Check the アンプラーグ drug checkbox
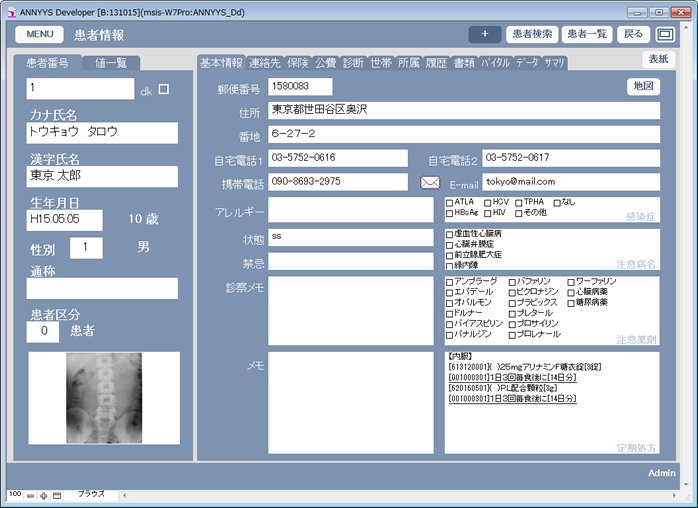The width and height of the screenshot is (698, 508). click(450, 282)
